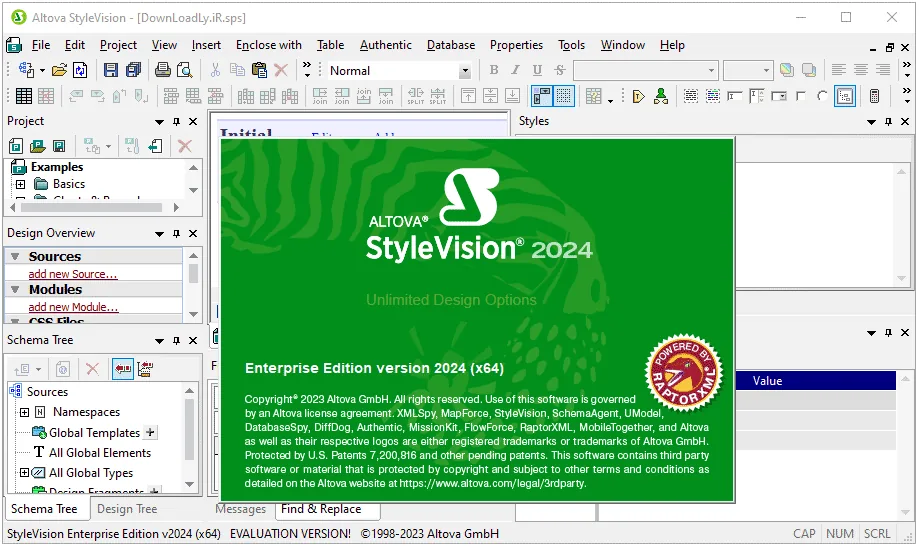Click the first Join cell toolbar icon

[x=320, y=96]
